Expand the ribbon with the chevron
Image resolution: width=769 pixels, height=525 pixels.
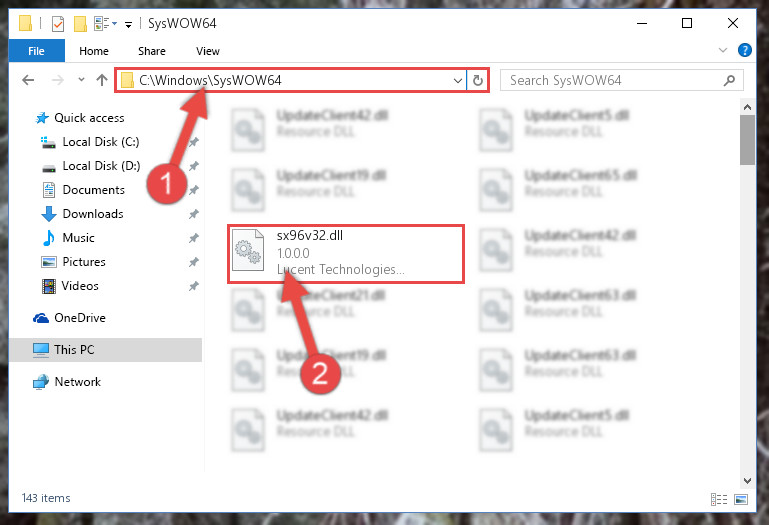pyautogui.click(x=722, y=50)
